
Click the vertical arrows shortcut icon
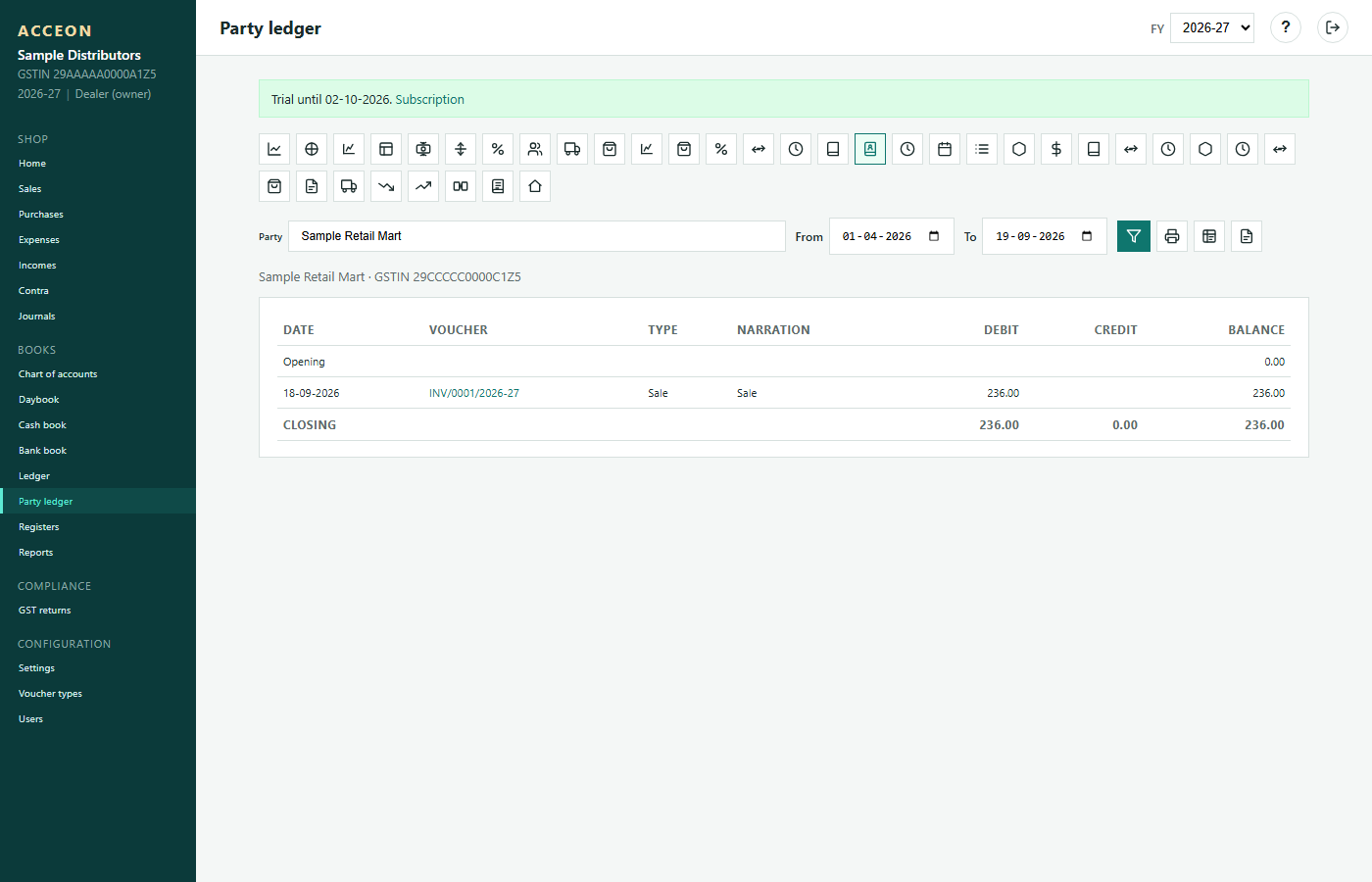click(x=461, y=149)
